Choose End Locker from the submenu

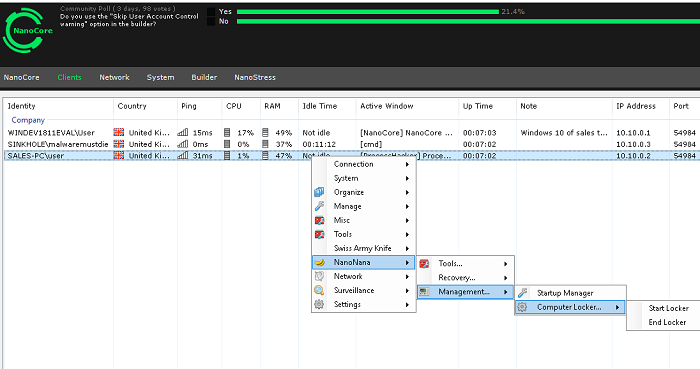tap(667, 322)
